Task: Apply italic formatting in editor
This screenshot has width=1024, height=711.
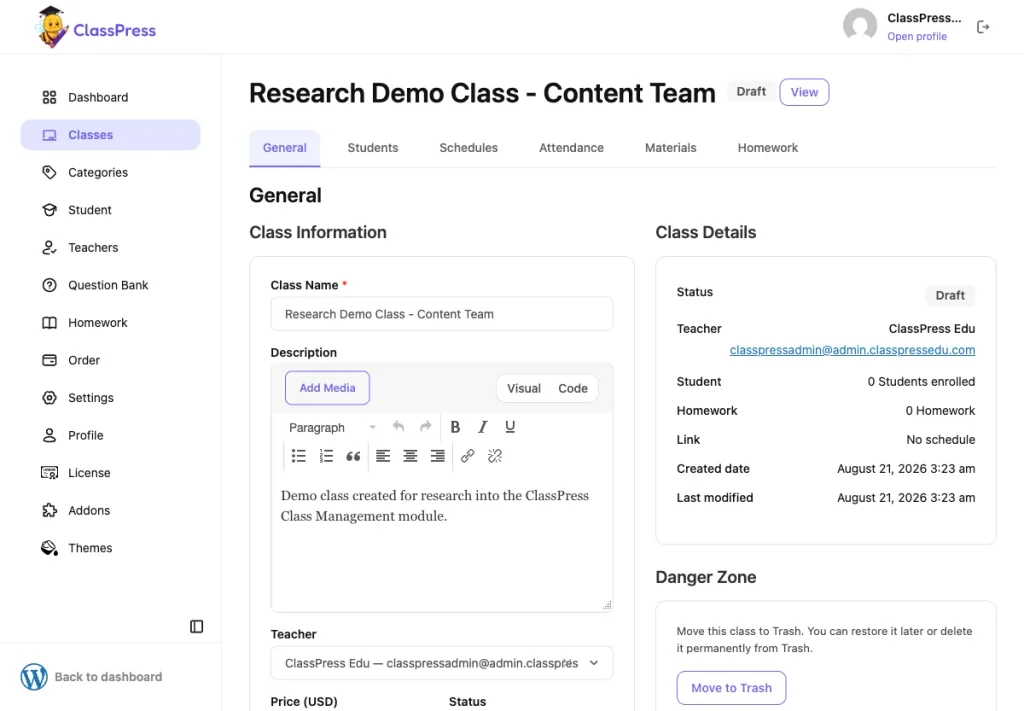Action: 483,427
